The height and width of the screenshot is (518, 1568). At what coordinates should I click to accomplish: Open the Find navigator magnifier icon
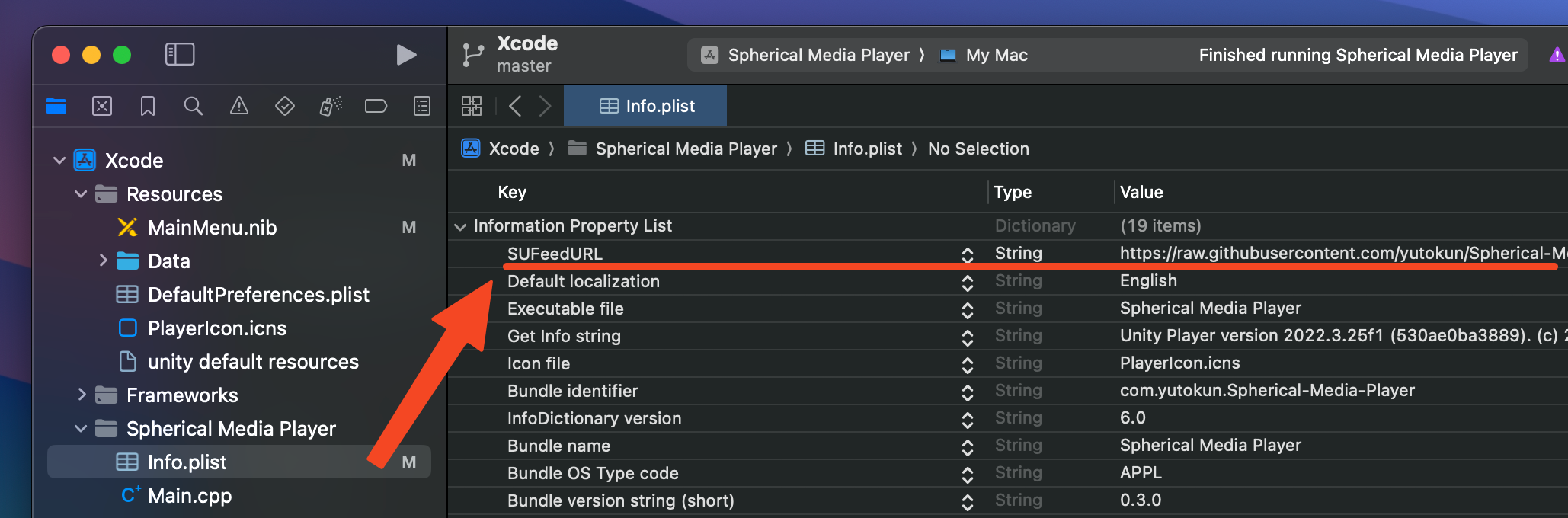click(194, 106)
